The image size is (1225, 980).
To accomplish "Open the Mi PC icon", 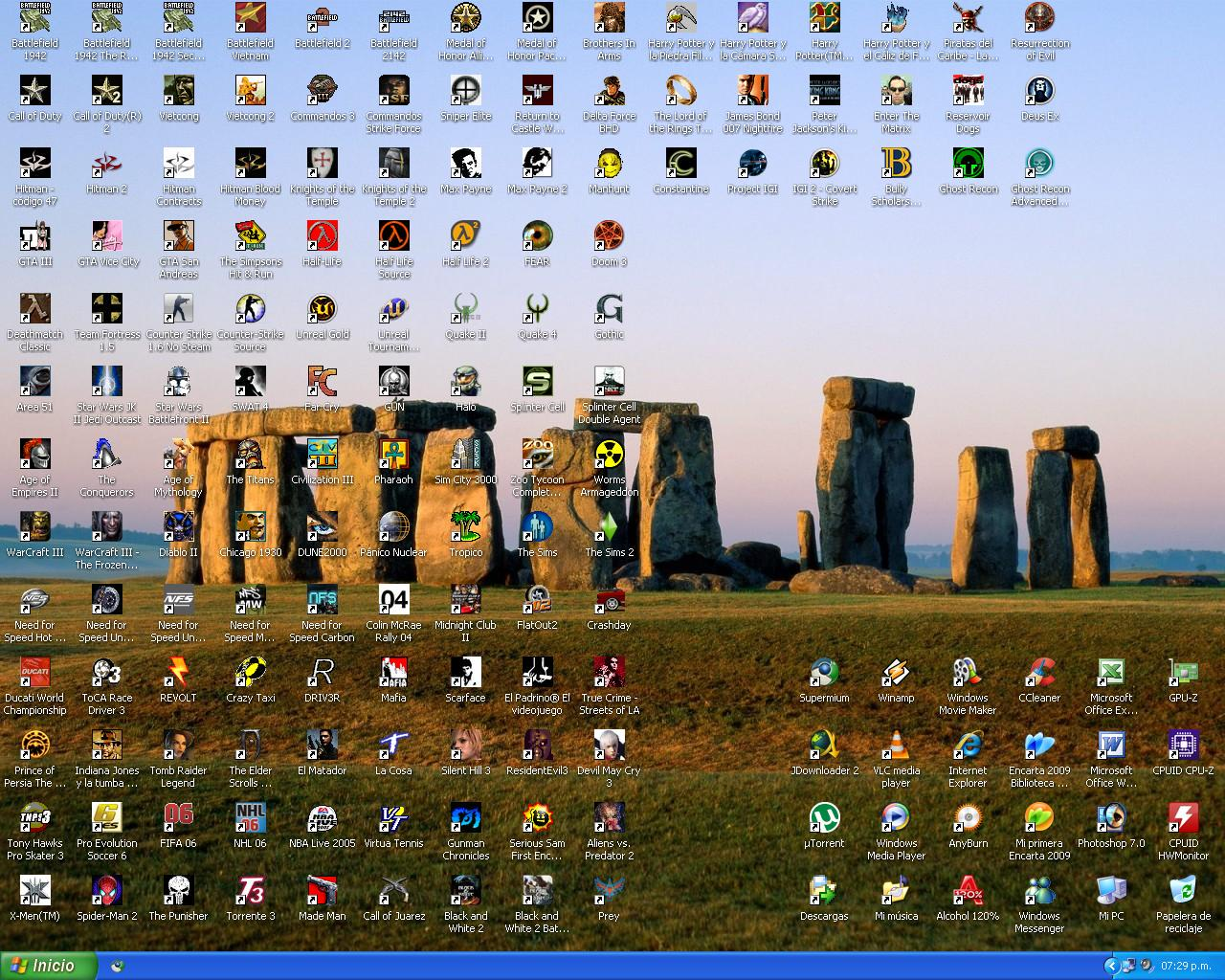I will pos(1112,900).
